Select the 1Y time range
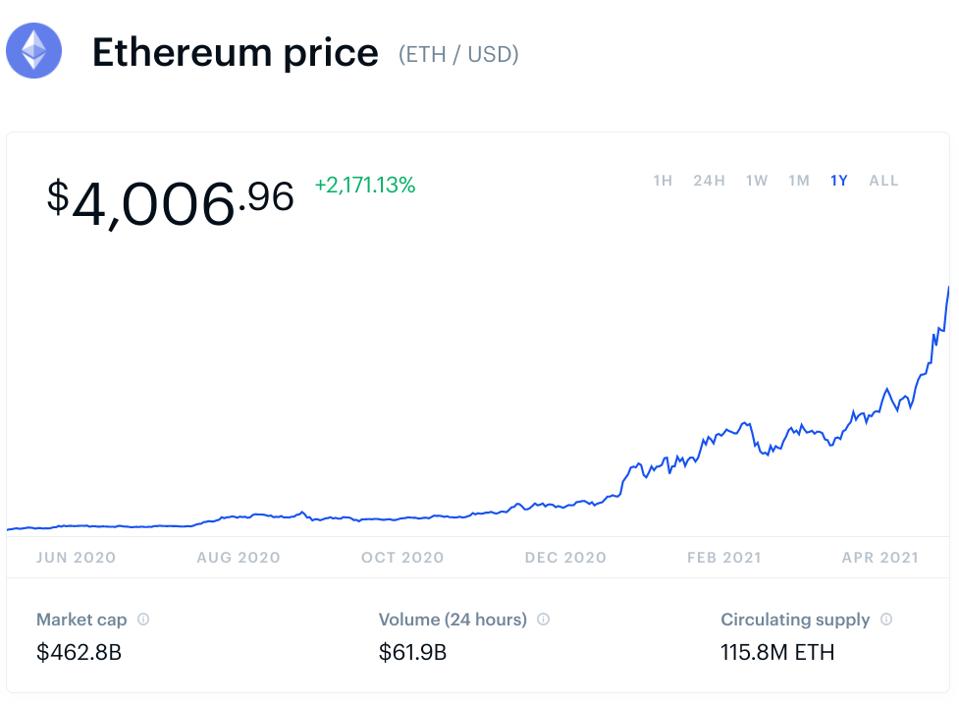 [838, 181]
